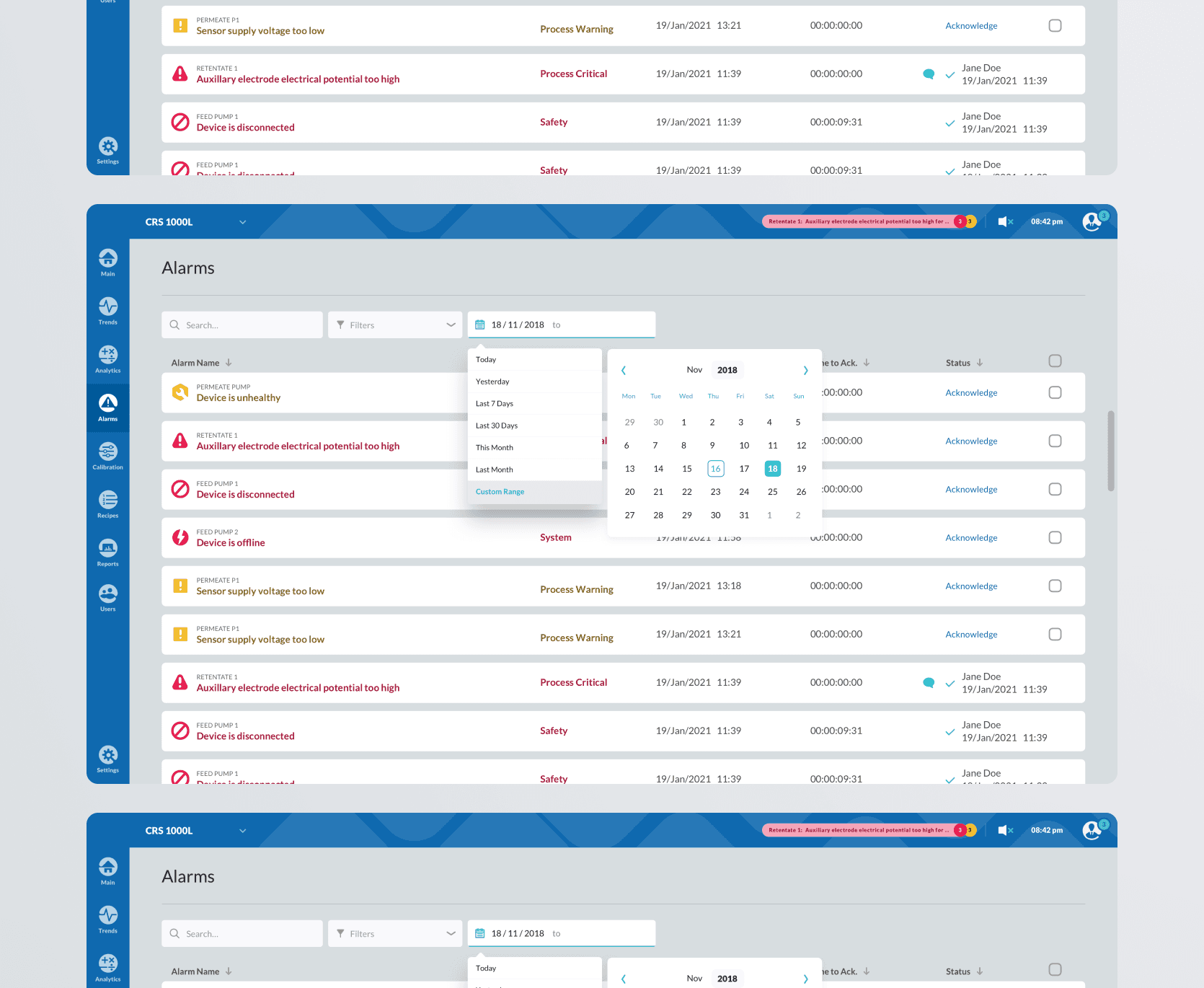Open Settings in middle screen sidebar
Image resolution: width=1204 pixels, height=988 pixels.
(108, 759)
